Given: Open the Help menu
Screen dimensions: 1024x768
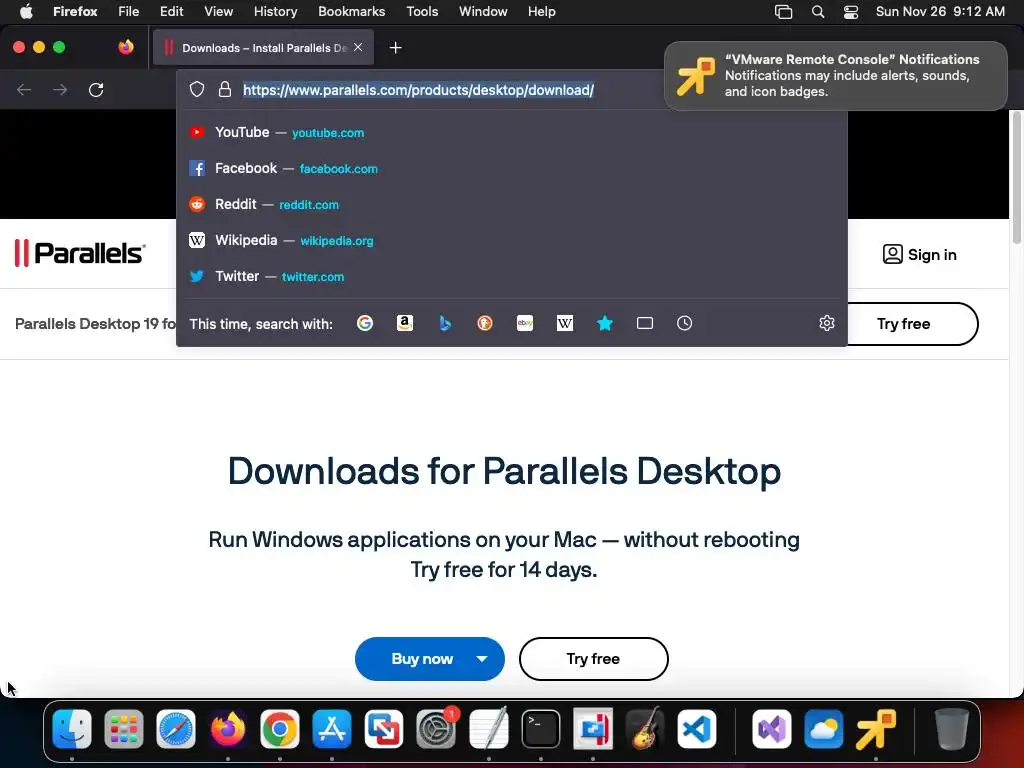Looking at the screenshot, I should [x=541, y=12].
